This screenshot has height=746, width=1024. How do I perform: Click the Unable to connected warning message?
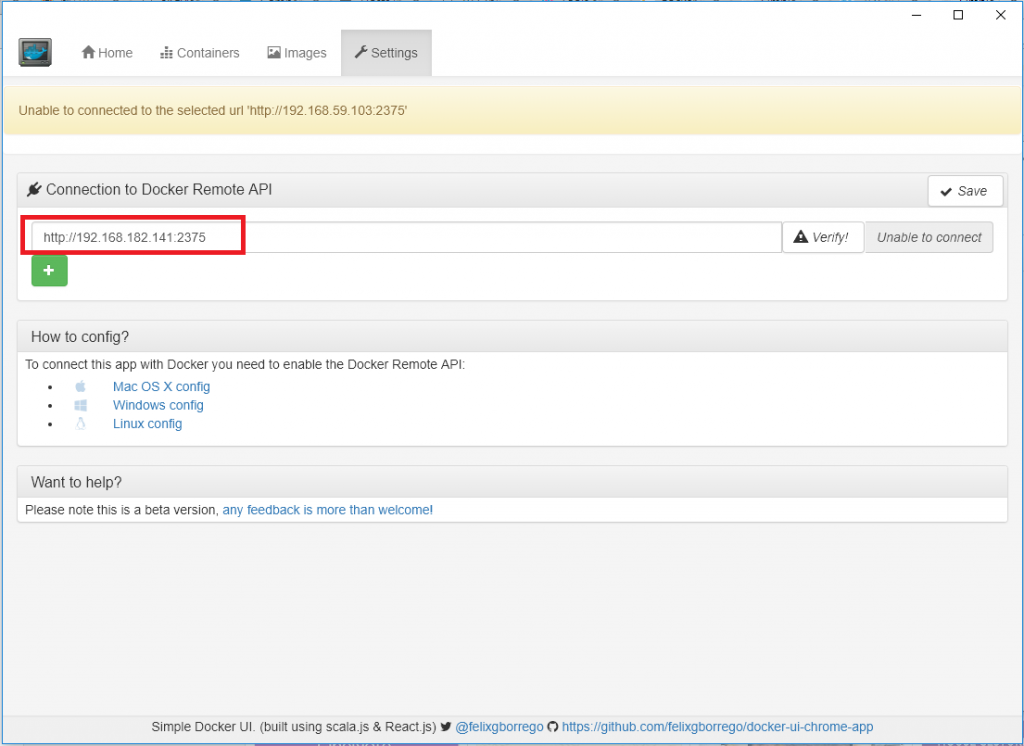[213, 110]
